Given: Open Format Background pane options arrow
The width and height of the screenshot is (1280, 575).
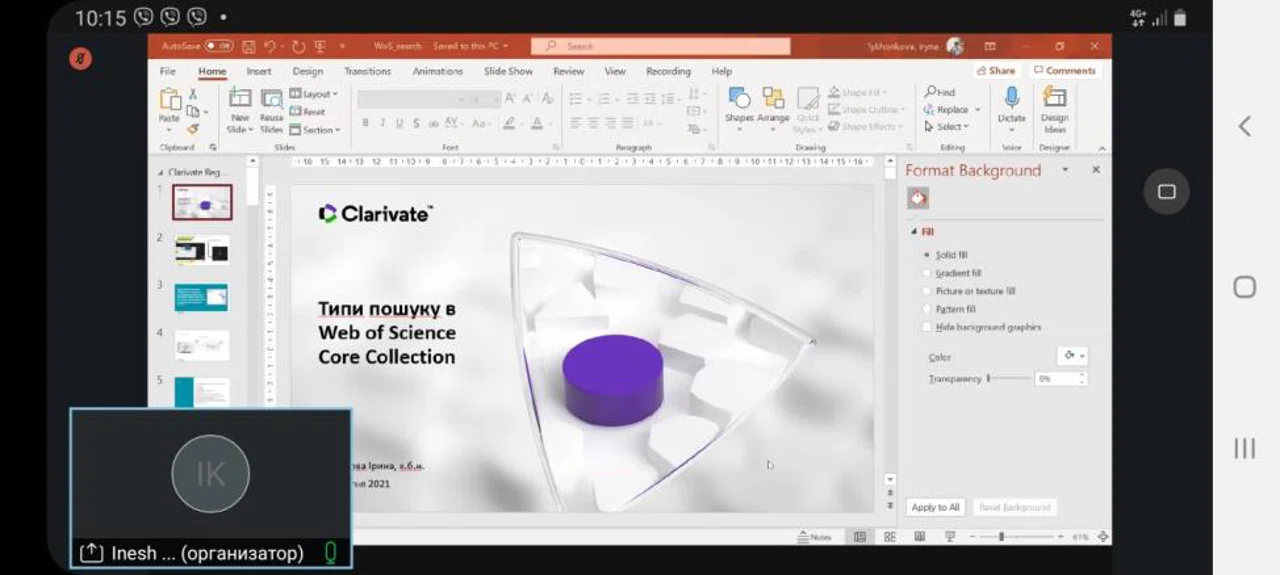Looking at the screenshot, I should pyautogui.click(x=1065, y=170).
